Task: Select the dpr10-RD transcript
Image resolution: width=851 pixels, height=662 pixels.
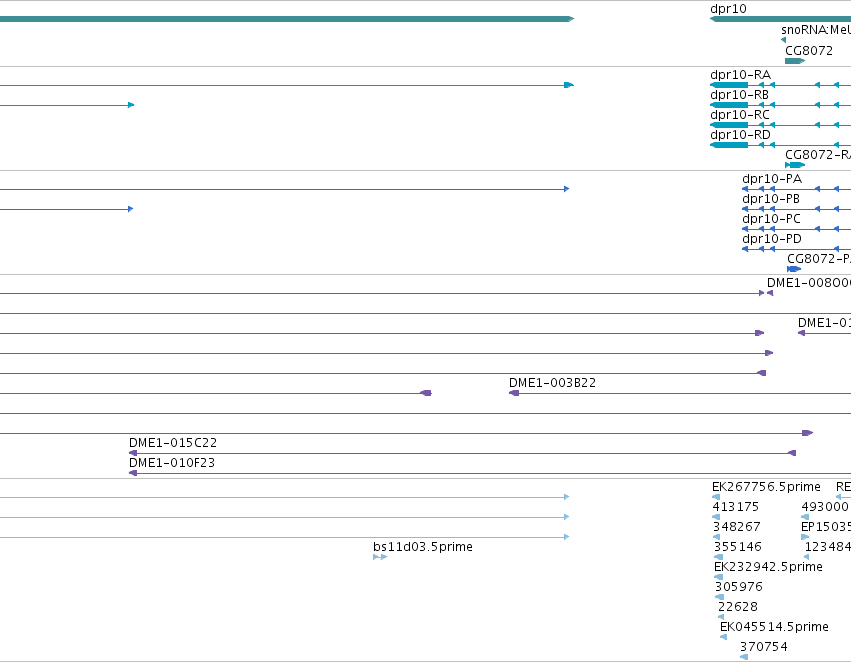Action: click(780, 145)
